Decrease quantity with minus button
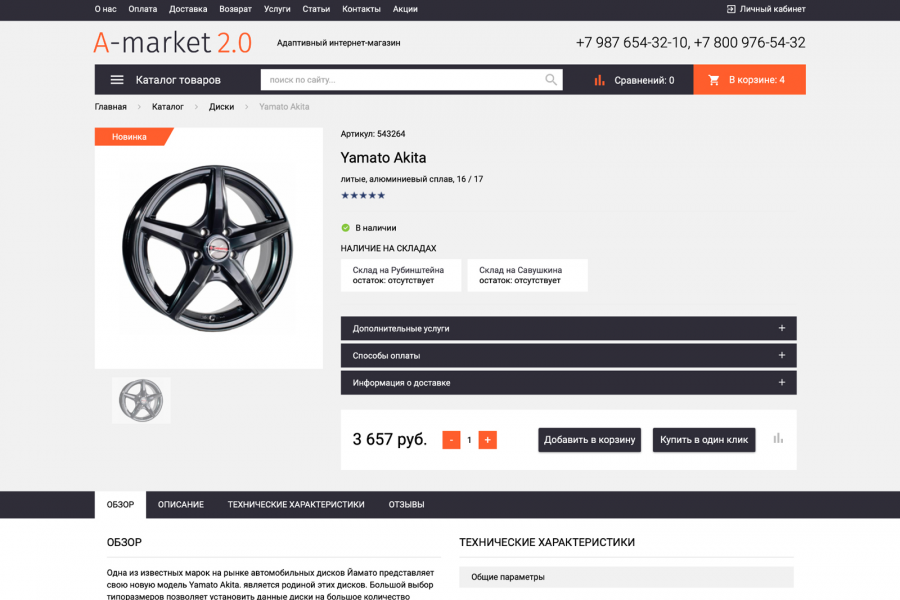The image size is (900, 600). (x=451, y=440)
